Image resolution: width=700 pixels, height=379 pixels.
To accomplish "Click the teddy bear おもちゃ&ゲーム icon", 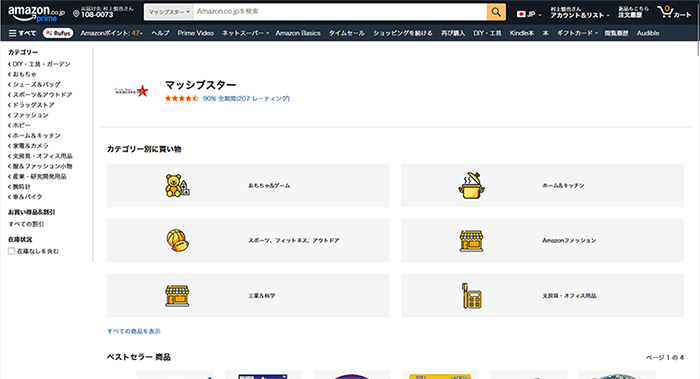I will pyautogui.click(x=177, y=185).
